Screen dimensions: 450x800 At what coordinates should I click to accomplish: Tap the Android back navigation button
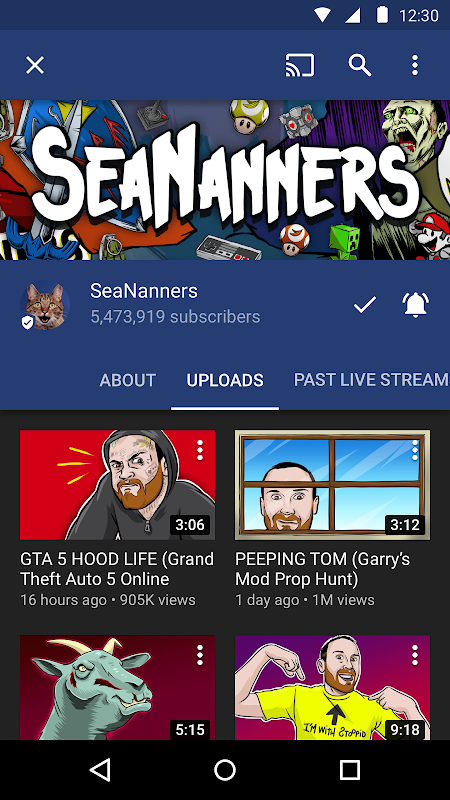pyautogui.click(x=100, y=769)
